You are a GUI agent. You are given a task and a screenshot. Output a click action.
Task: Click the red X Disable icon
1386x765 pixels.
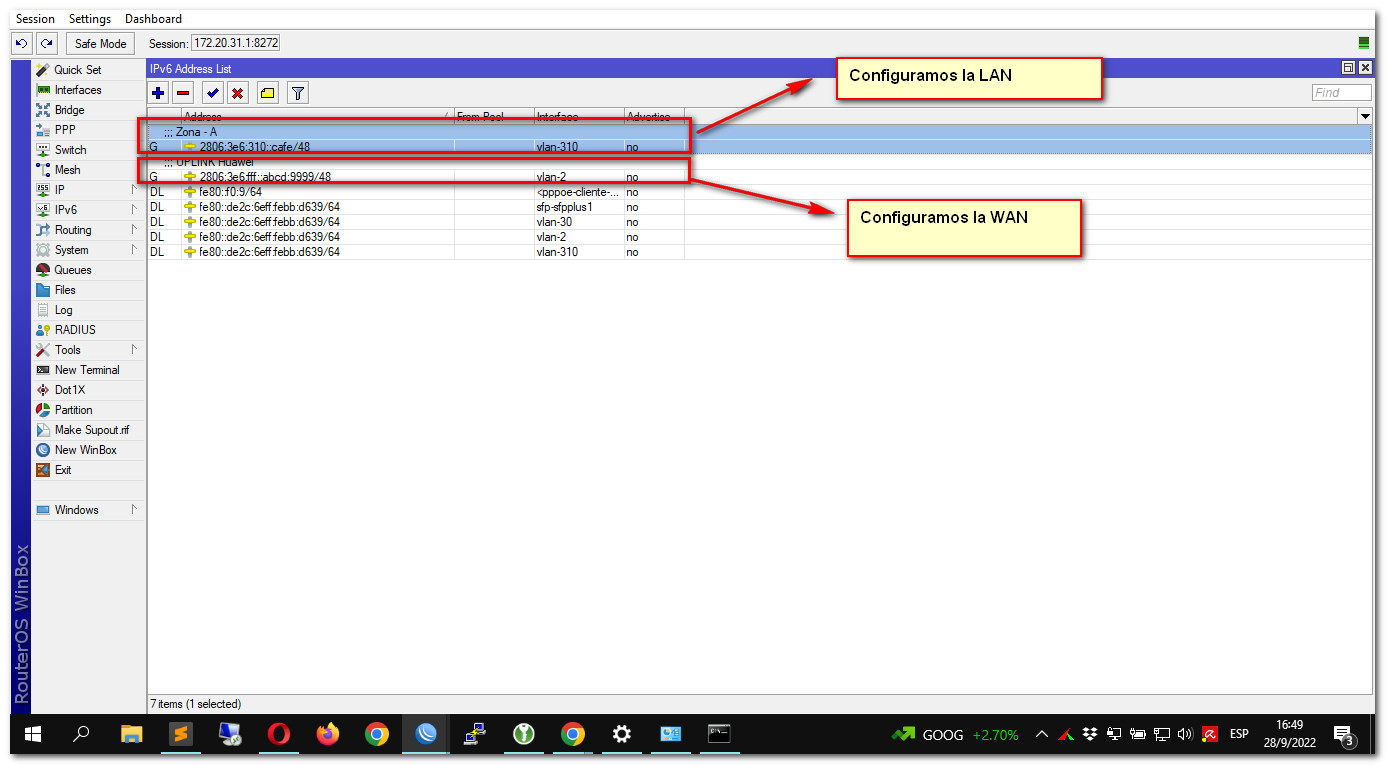(x=238, y=93)
